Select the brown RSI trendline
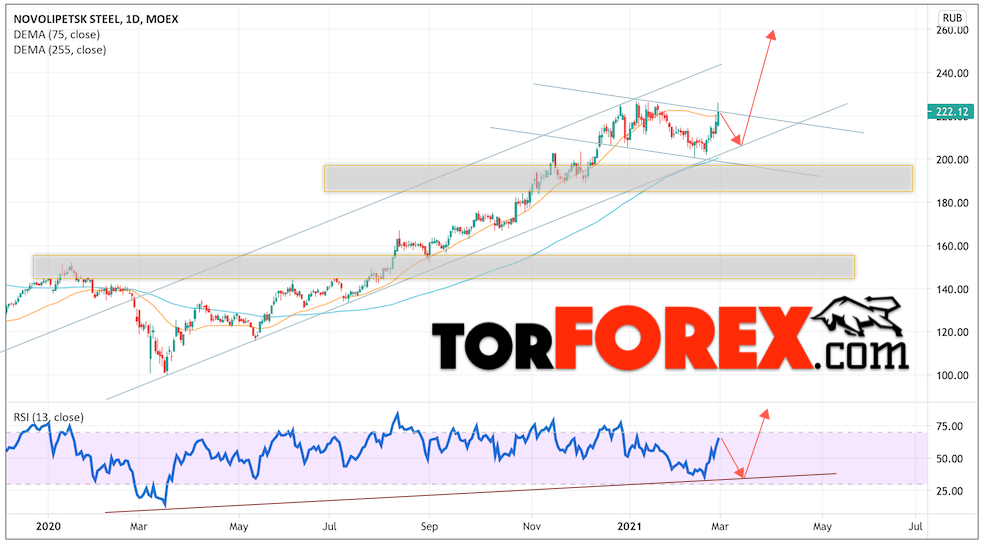 click(x=471, y=493)
